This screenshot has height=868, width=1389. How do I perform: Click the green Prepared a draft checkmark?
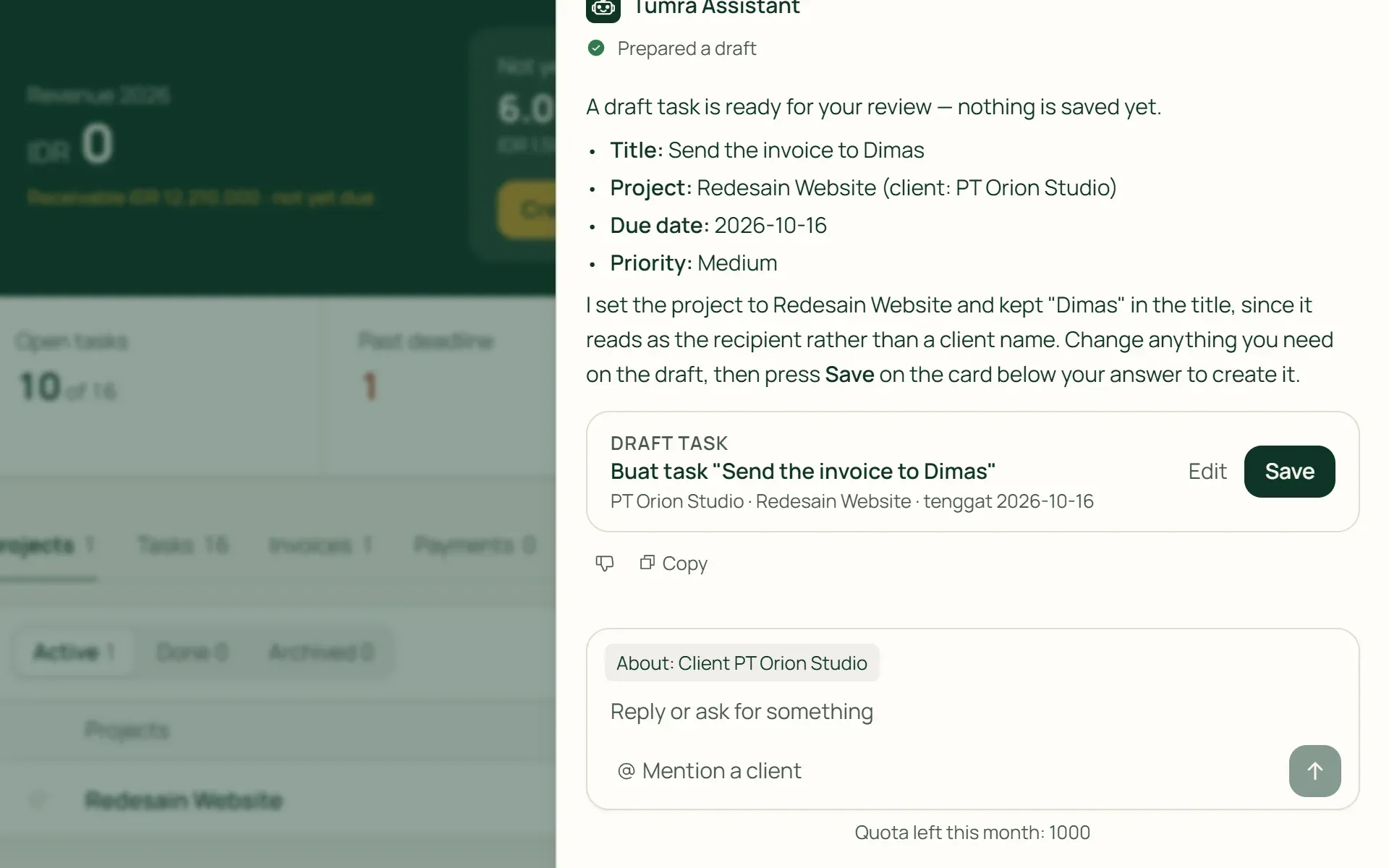point(596,48)
